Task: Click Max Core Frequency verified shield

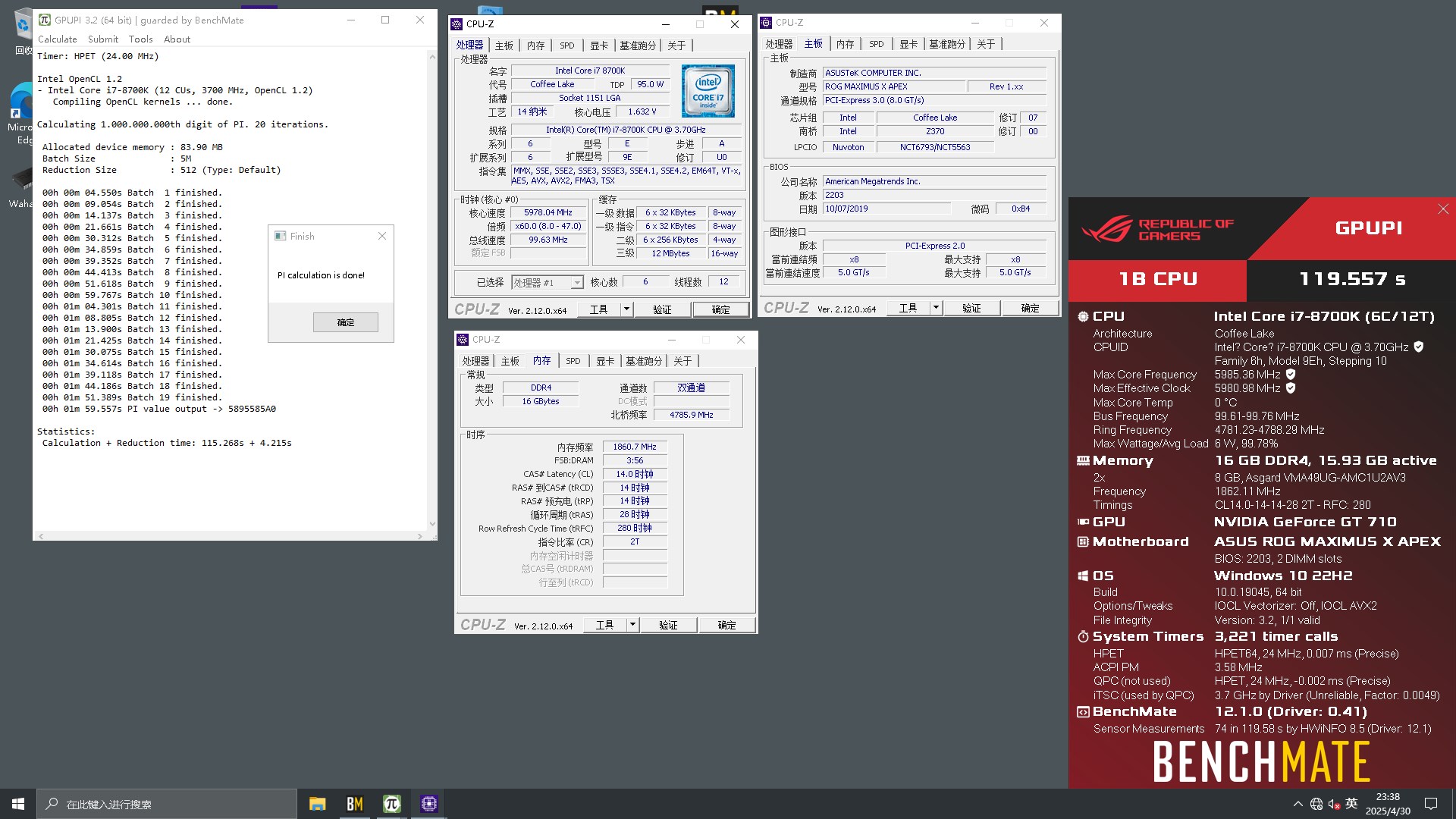Action: click(x=1290, y=374)
